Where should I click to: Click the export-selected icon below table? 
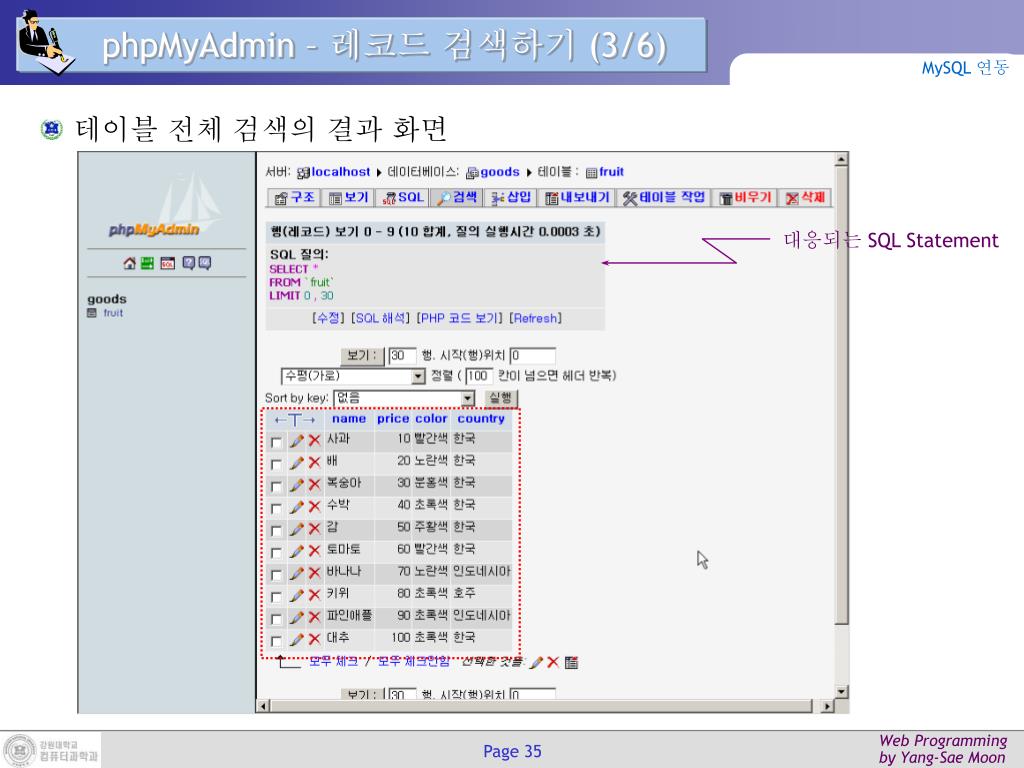571,663
